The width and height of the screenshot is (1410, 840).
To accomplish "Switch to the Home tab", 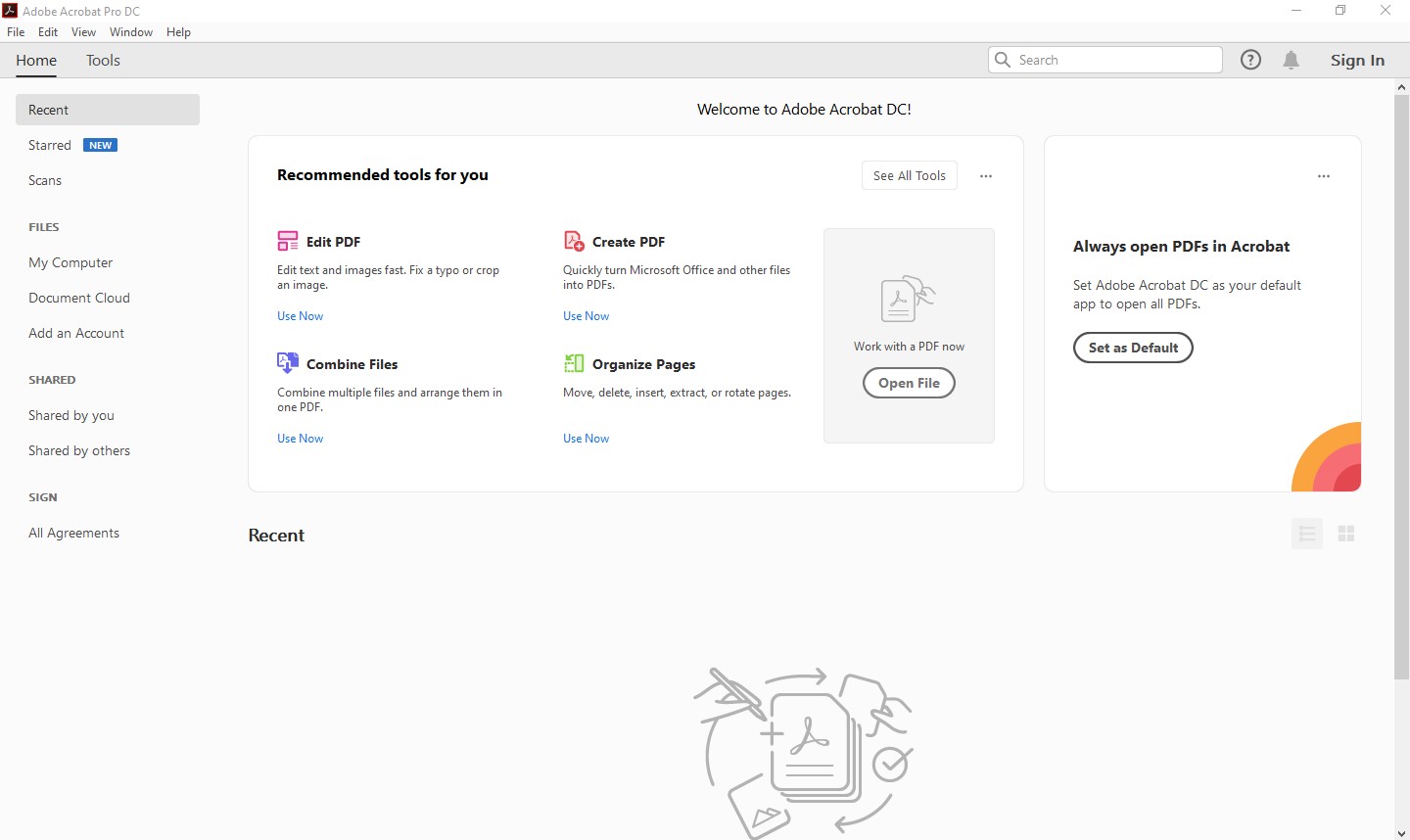I will (x=36, y=61).
